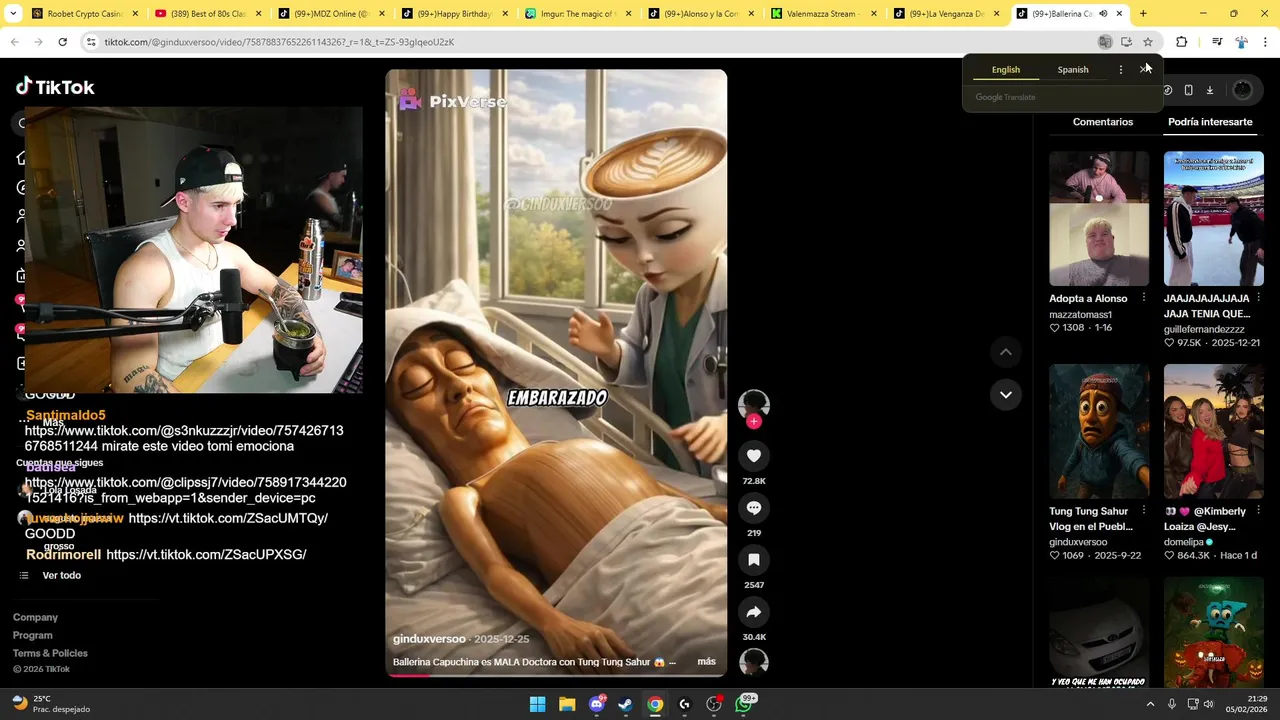Open the TikTok profile avatar at top right
This screenshot has width=1280, height=720.
(x=1242, y=90)
